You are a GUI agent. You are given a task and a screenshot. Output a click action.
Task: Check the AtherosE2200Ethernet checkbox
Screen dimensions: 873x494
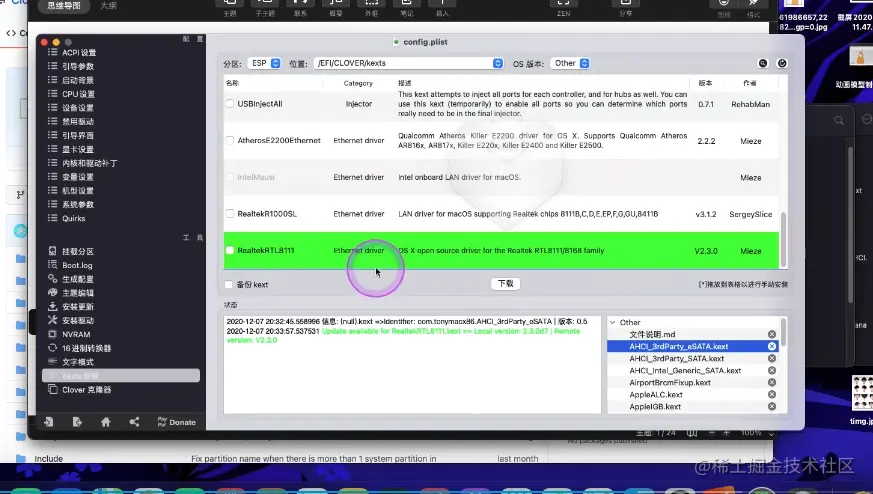[x=230, y=140]
